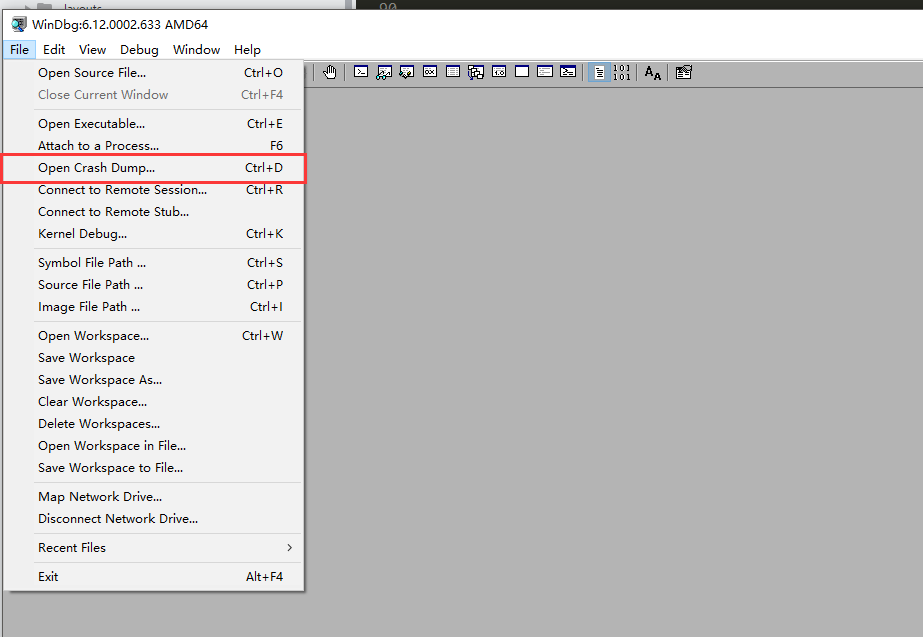923x637 pixels.
Task: Turn on Source mode in the toolbar
Action: (599, 72)
